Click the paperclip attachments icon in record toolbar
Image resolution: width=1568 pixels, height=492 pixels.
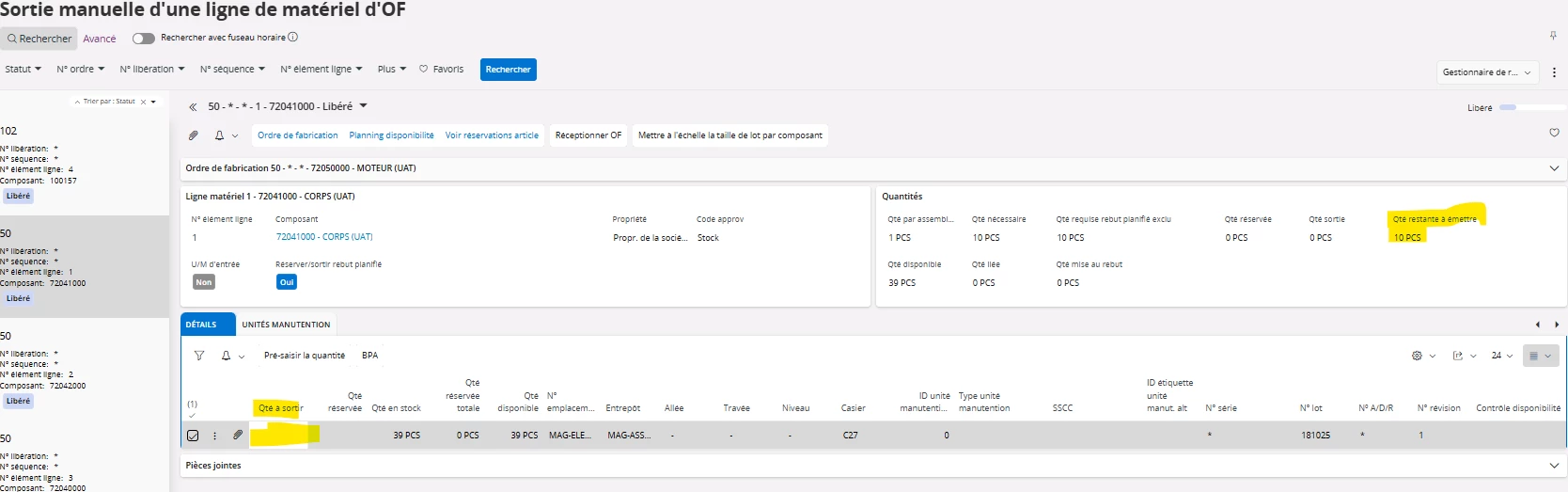(x=194, y=135)
